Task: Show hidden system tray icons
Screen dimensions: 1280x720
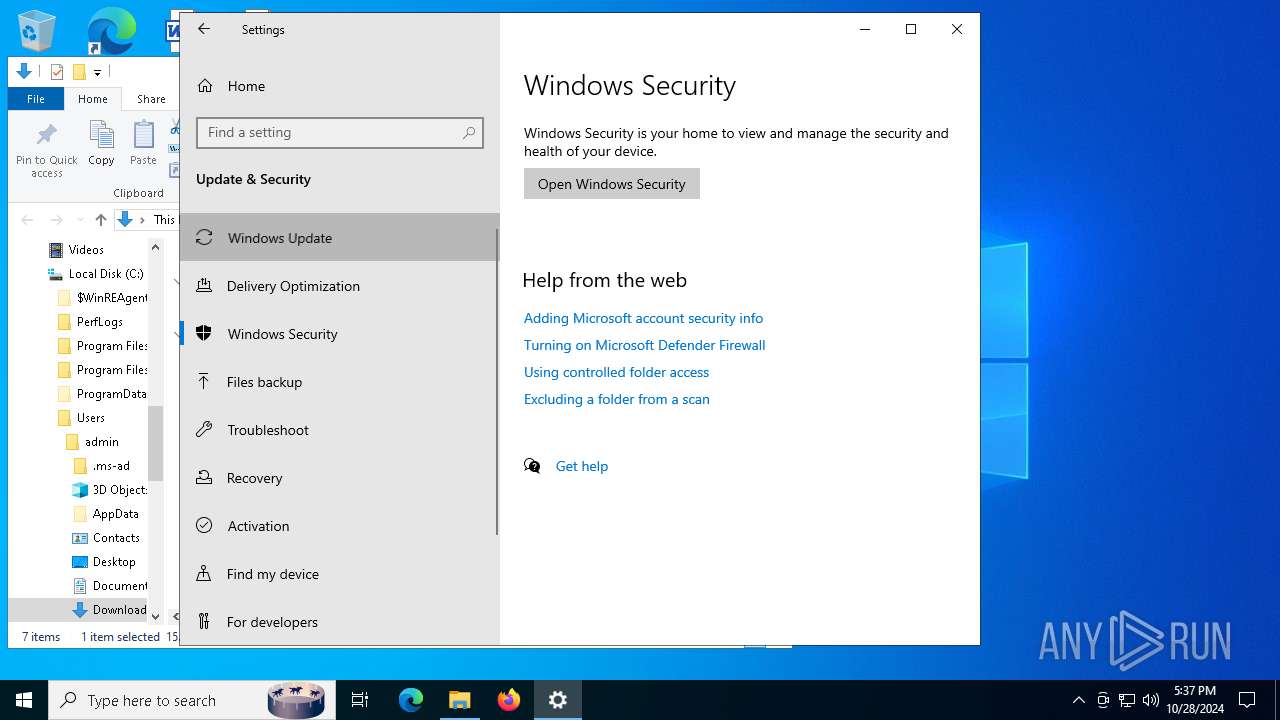Action: pyautogui.click(x=1078, y=700)
